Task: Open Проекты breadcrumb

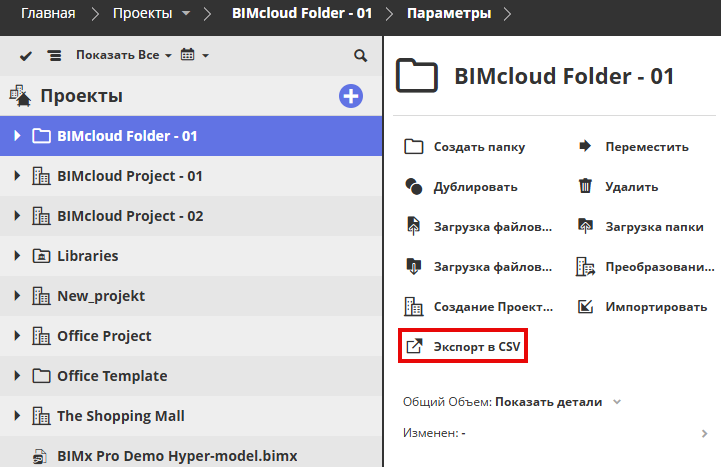Action: 143,13
